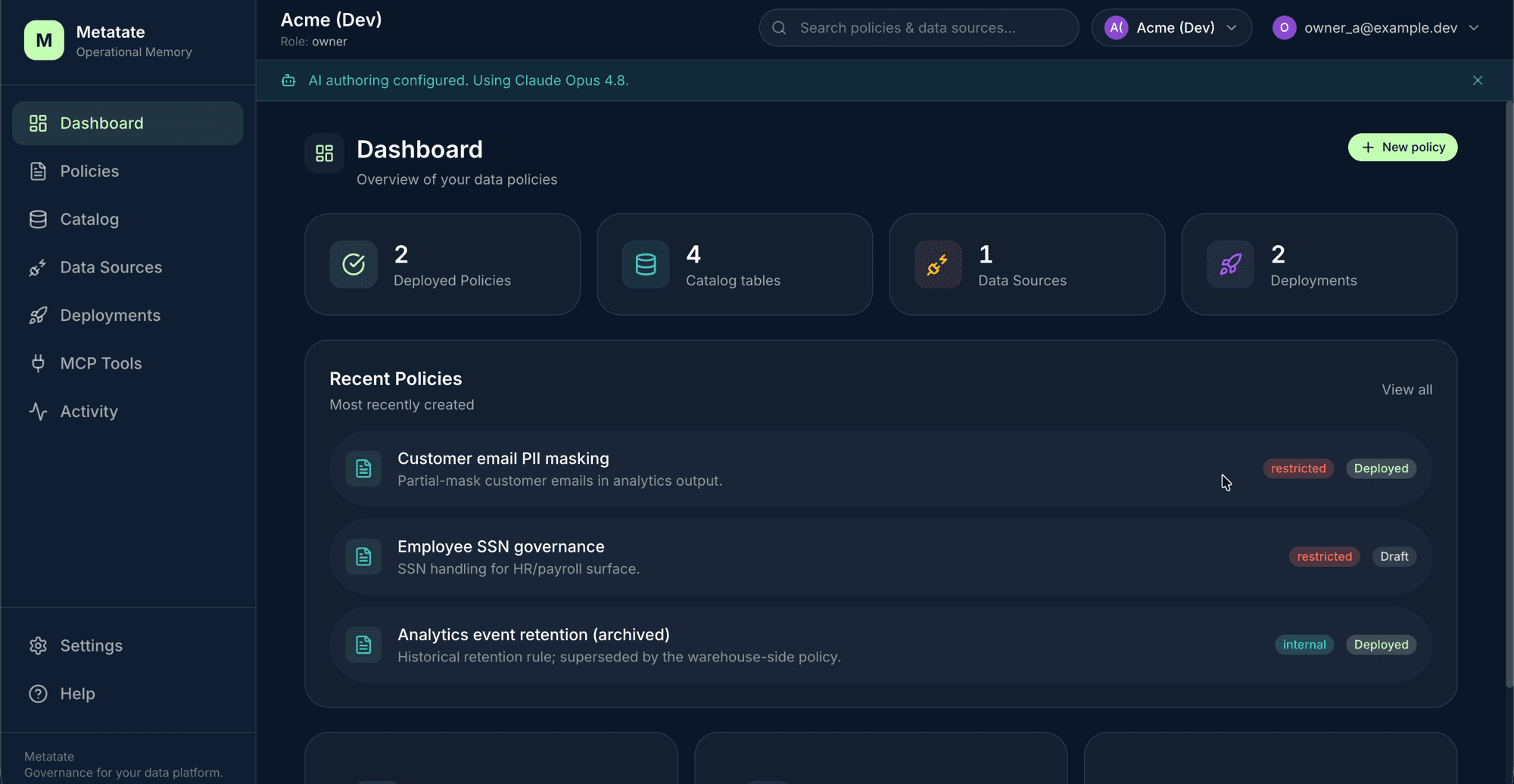
Task: Open the owner_a@example.dev account menu
Action: pyautogui.click(x=1376, y=28)
